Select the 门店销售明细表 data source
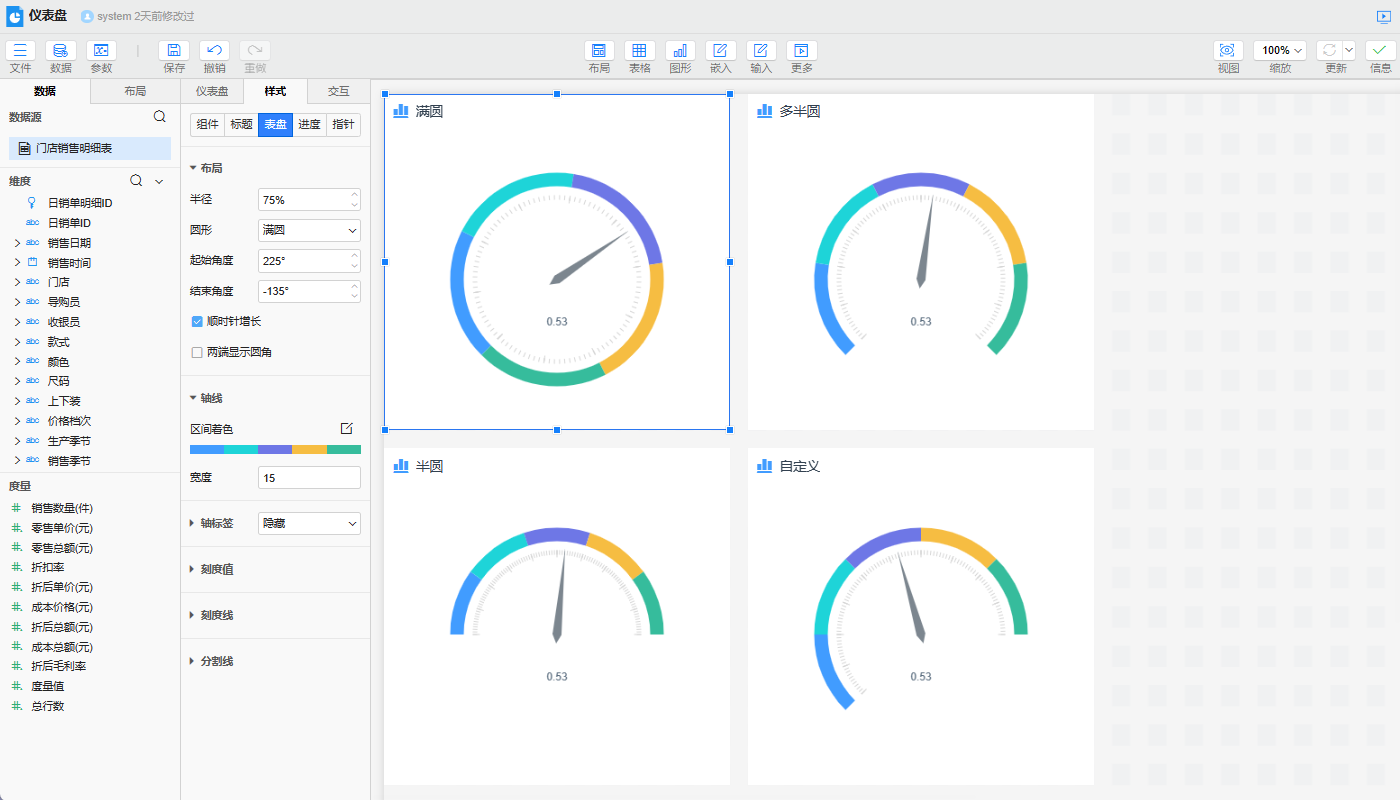The image size is (1400, 800). pos(90,148)
